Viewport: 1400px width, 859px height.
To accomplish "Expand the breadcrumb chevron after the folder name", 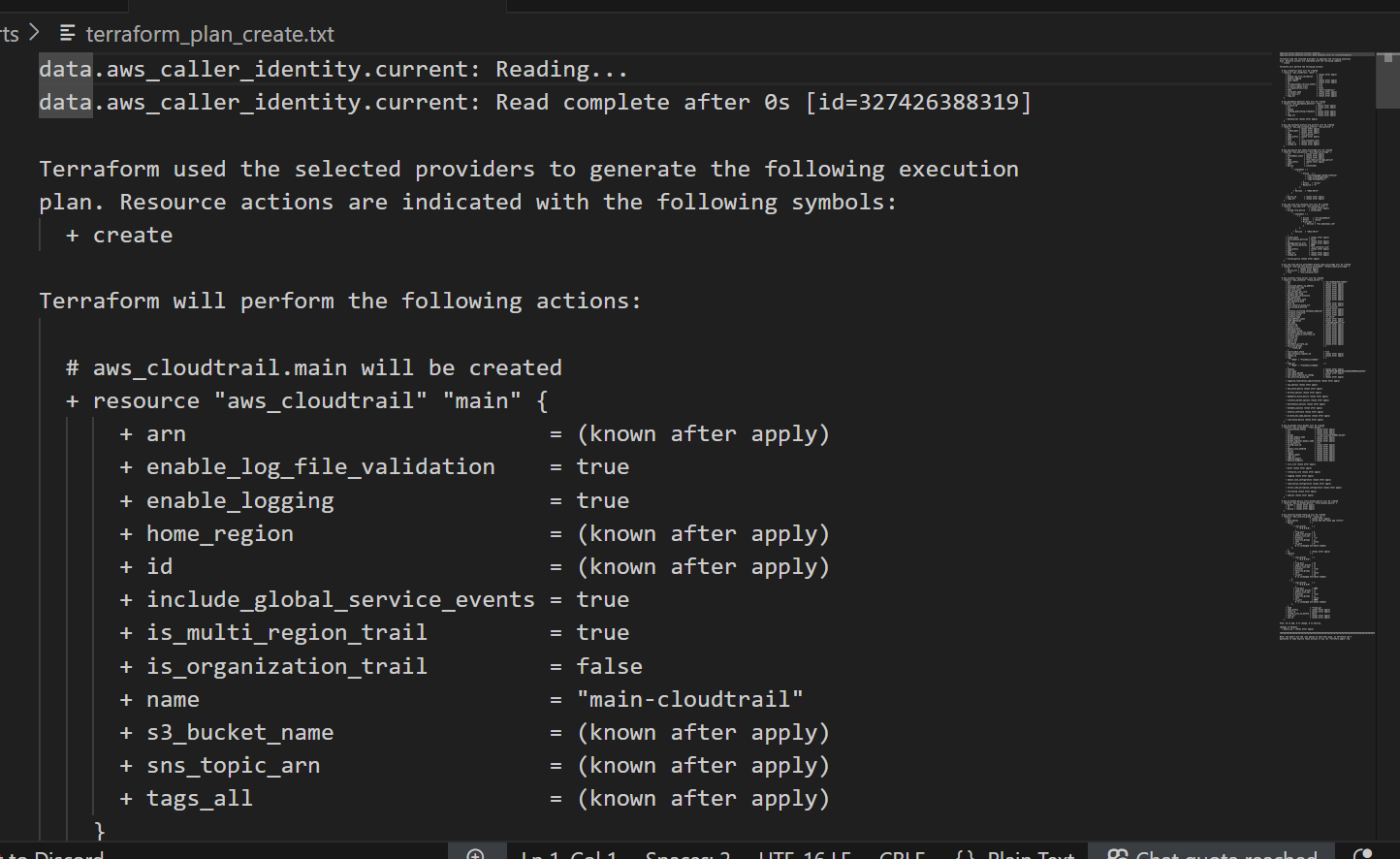I will pos(32,33).
